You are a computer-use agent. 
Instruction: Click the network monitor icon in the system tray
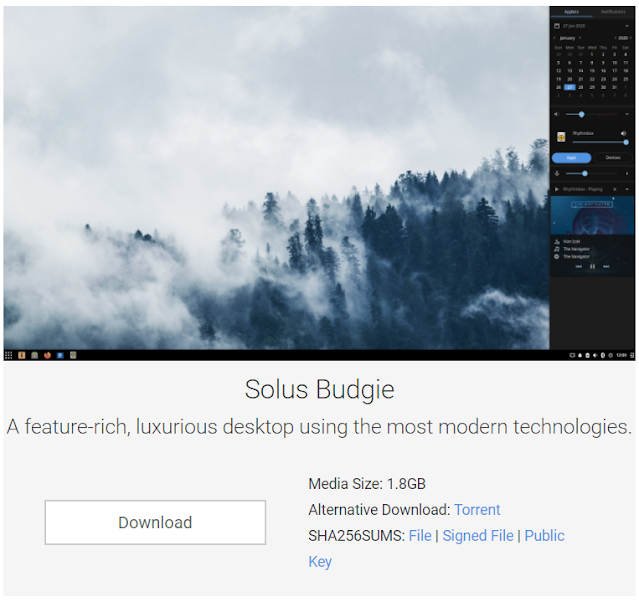[x=572, y=355]
